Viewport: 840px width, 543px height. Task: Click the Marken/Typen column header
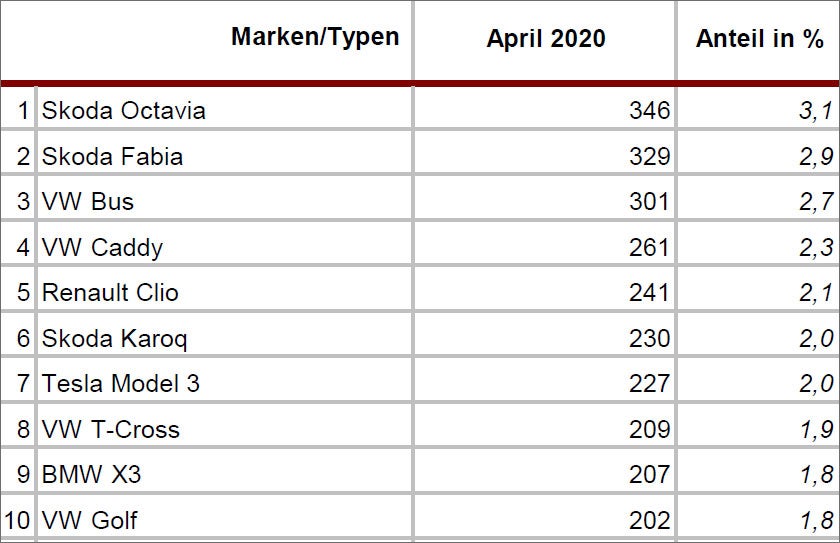pyautogui.click(x=314, y=38)
